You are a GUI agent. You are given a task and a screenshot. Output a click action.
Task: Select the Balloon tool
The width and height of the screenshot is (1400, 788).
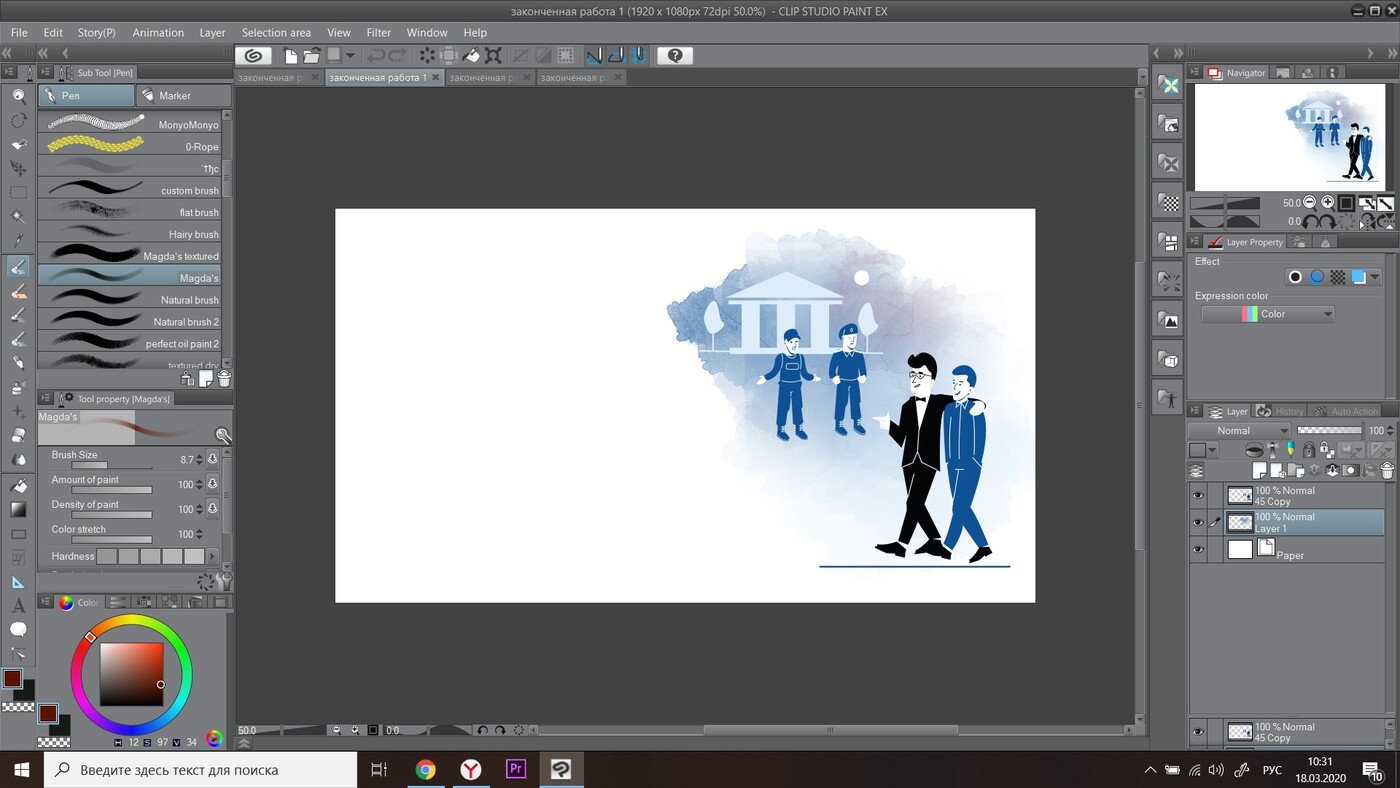(x=18, y=629)
